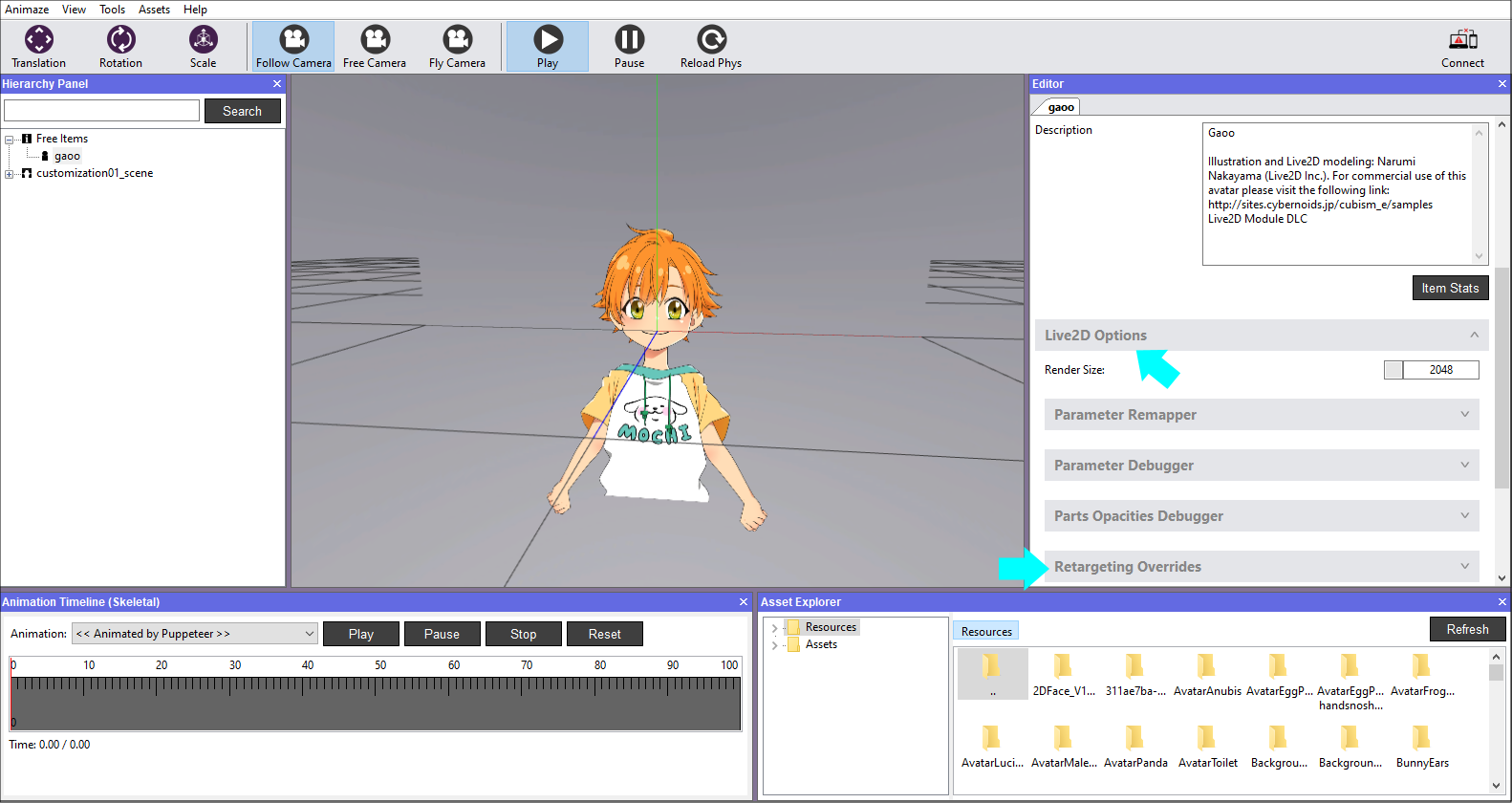Click the timeline Pause button
This screenshot has width=1512, height=803.
(x=442, y=634)
